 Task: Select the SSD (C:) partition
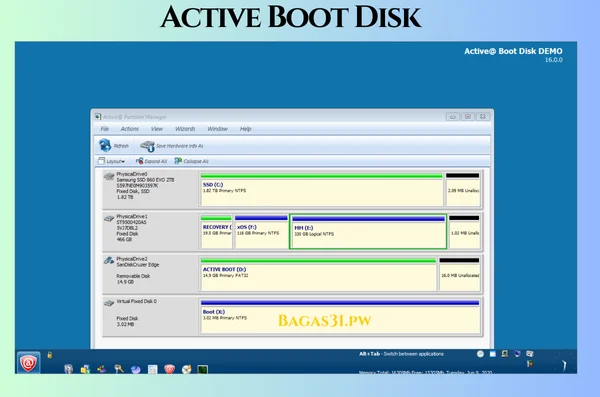(x=321, y=190)
